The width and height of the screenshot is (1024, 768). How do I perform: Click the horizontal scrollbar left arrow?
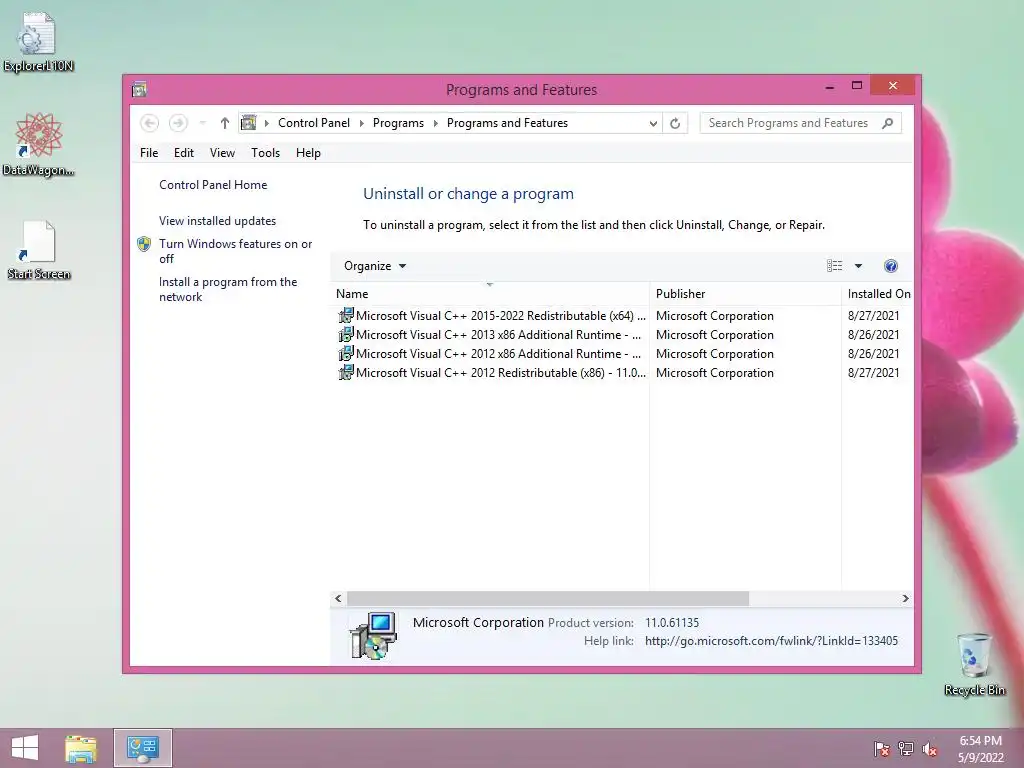pos(338,598)
